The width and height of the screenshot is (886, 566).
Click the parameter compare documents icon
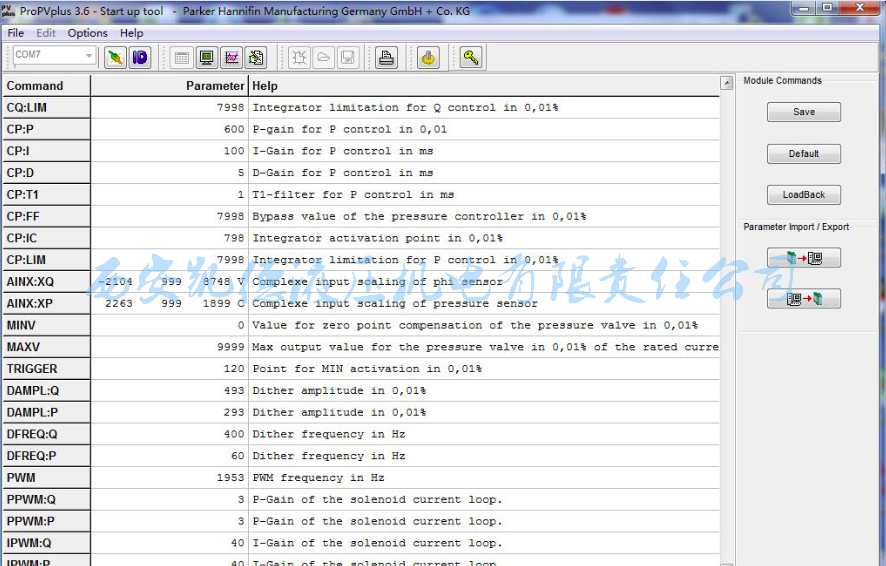click(x=256, y=57)
